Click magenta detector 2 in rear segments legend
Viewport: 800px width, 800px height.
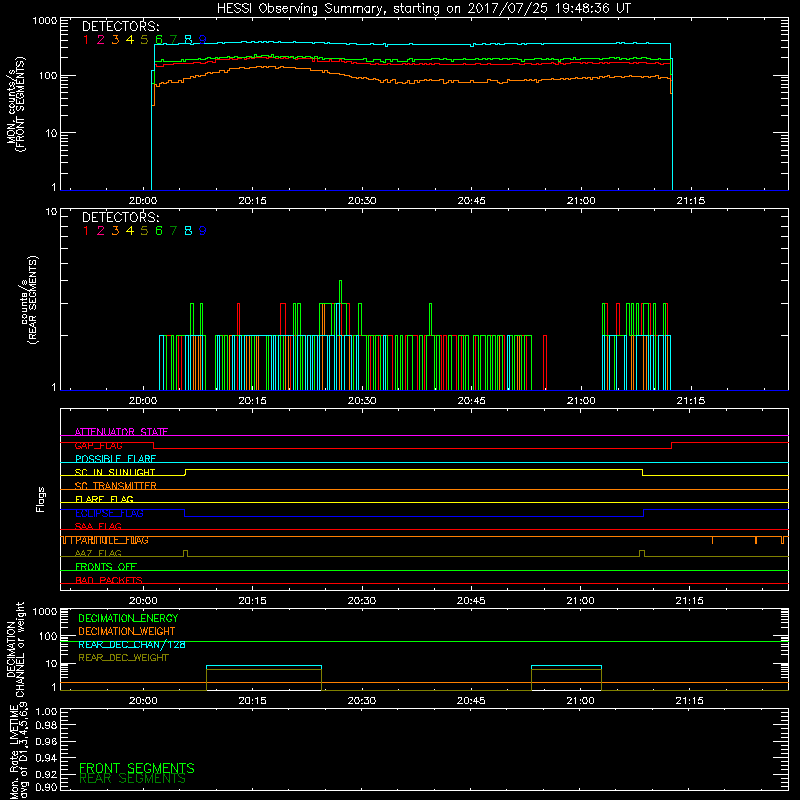click(101, 231)
